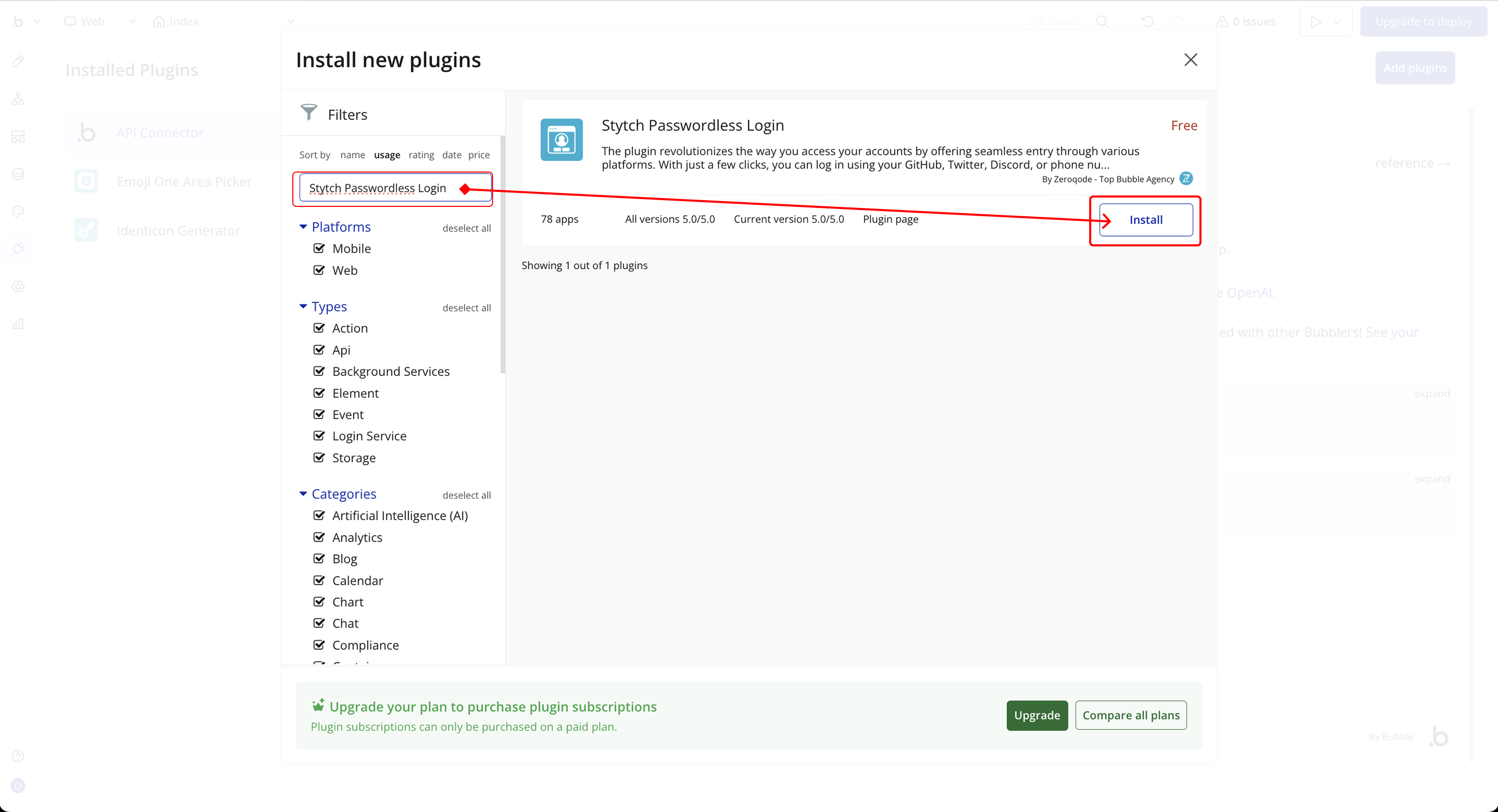The width and height of the screenshot is (1498, 812).
Task: Uncheck the Login Service type checkbox
Action: coord(319,435)
